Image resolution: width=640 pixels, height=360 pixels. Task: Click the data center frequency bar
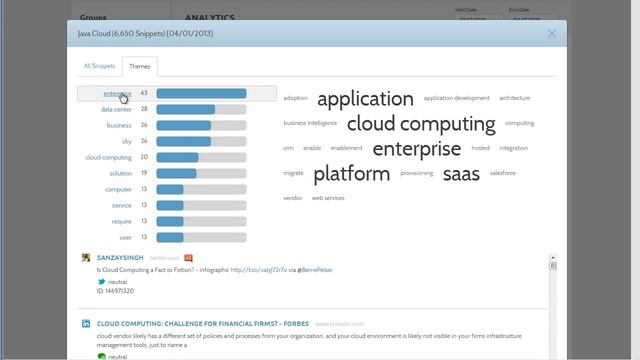201,109
